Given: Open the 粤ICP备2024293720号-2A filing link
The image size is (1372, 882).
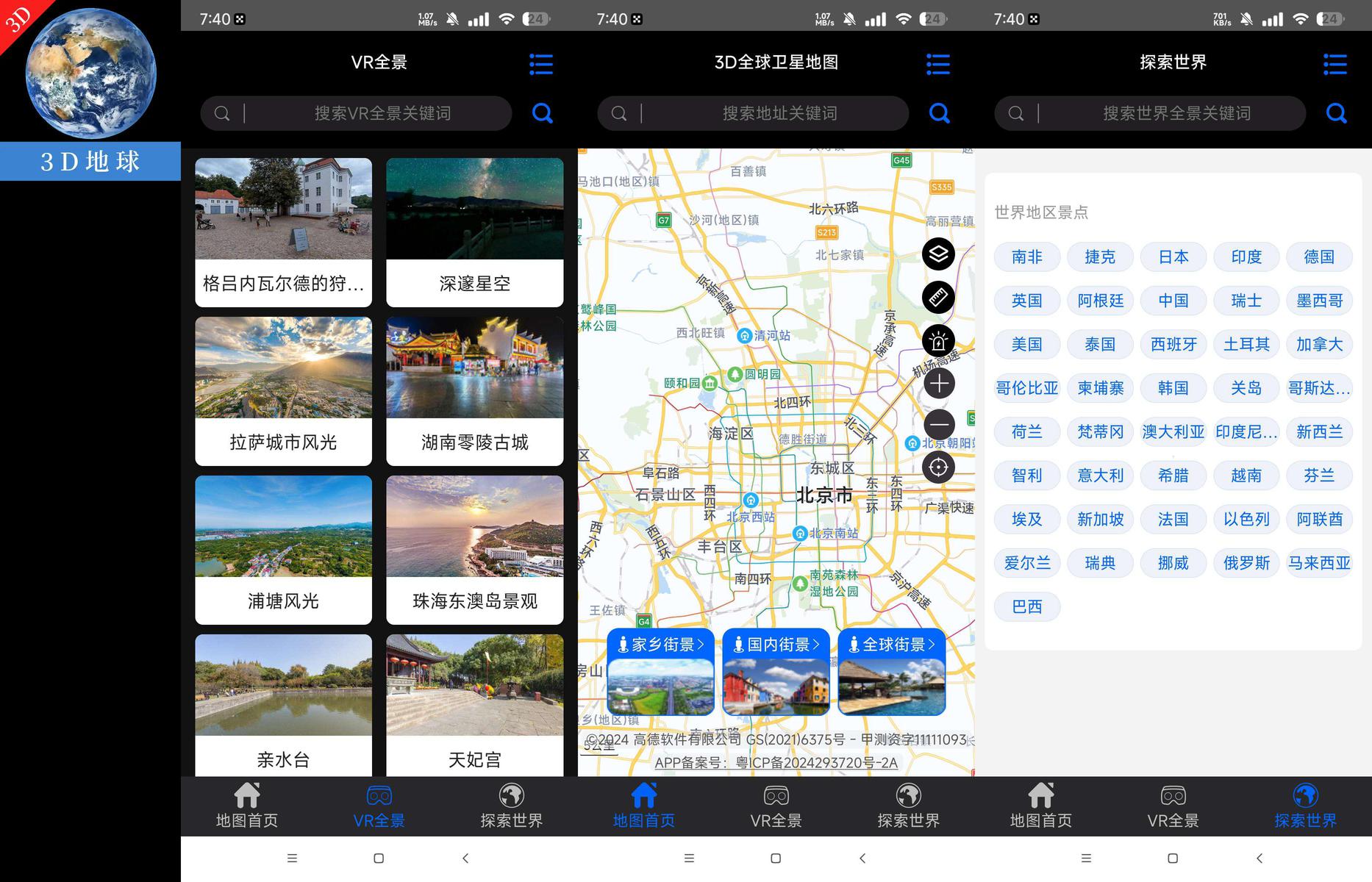Looking at the screenshot, I should pyautogui.click(x=817, y=763).
